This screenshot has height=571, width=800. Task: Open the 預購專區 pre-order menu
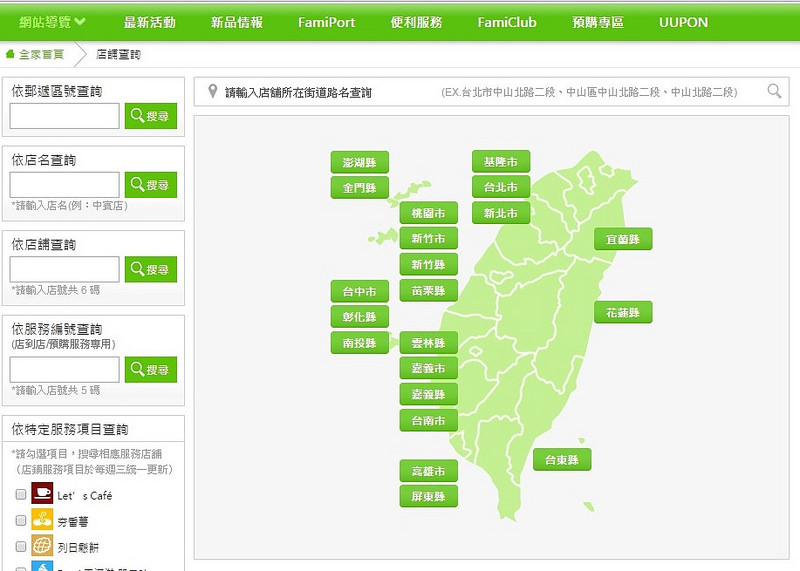598,22
